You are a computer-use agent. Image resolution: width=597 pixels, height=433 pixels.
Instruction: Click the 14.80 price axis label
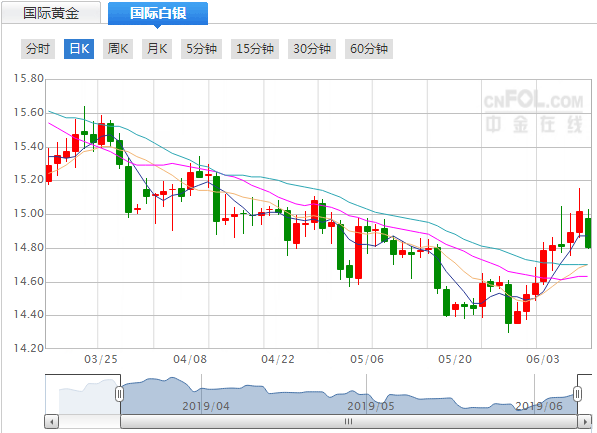pos(29,248)
